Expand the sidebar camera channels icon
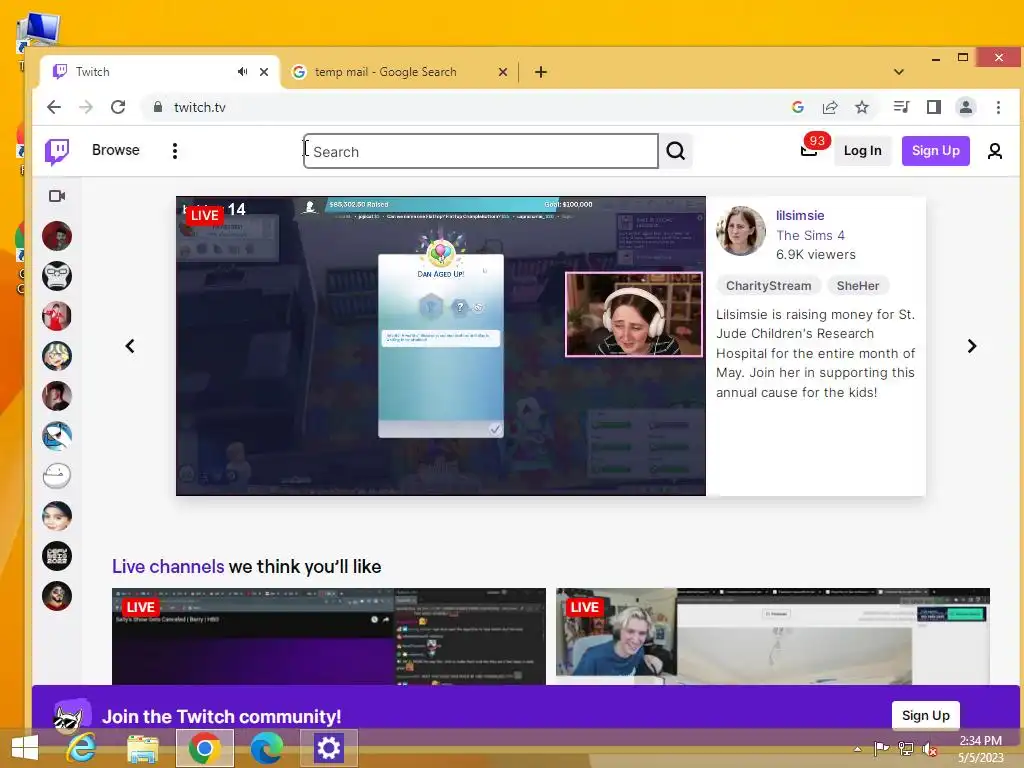 57,196
